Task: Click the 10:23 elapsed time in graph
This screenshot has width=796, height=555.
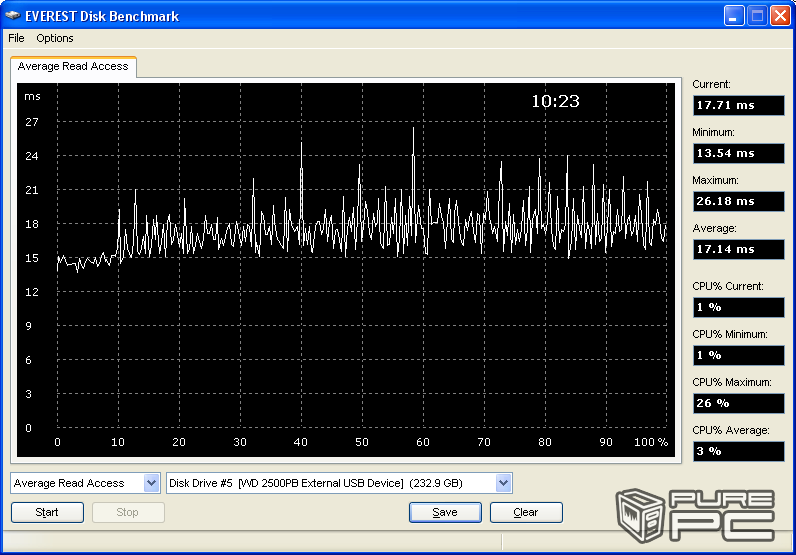Action: (555, 101)
